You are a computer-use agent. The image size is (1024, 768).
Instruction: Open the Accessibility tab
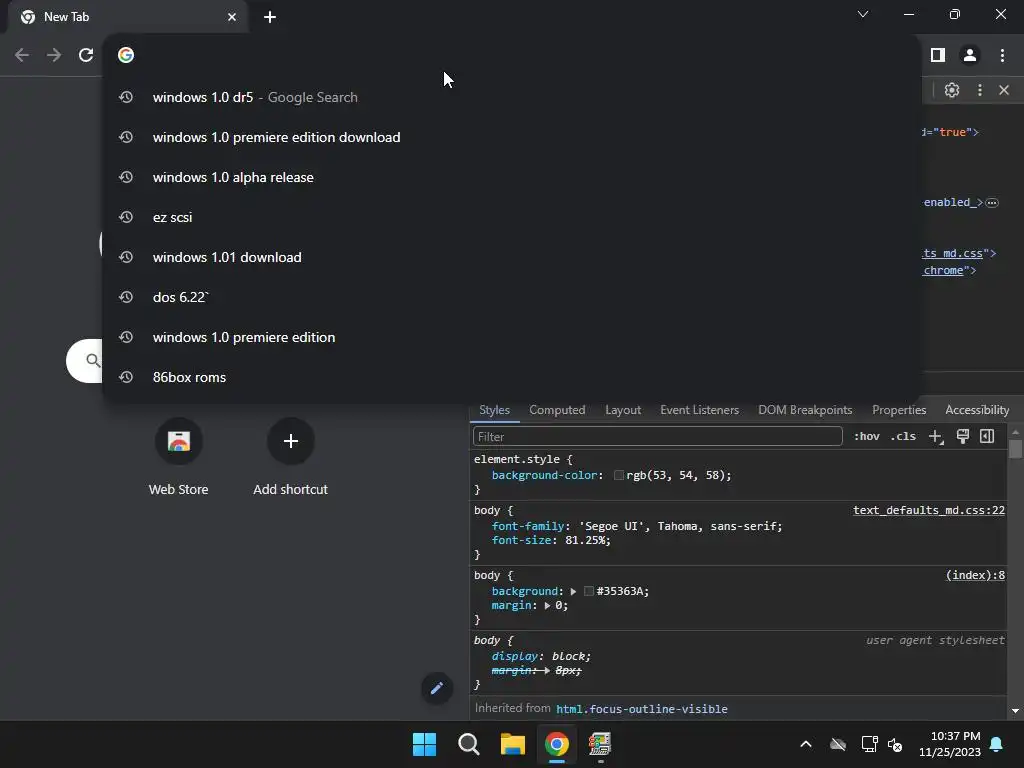tap(977, 410)
